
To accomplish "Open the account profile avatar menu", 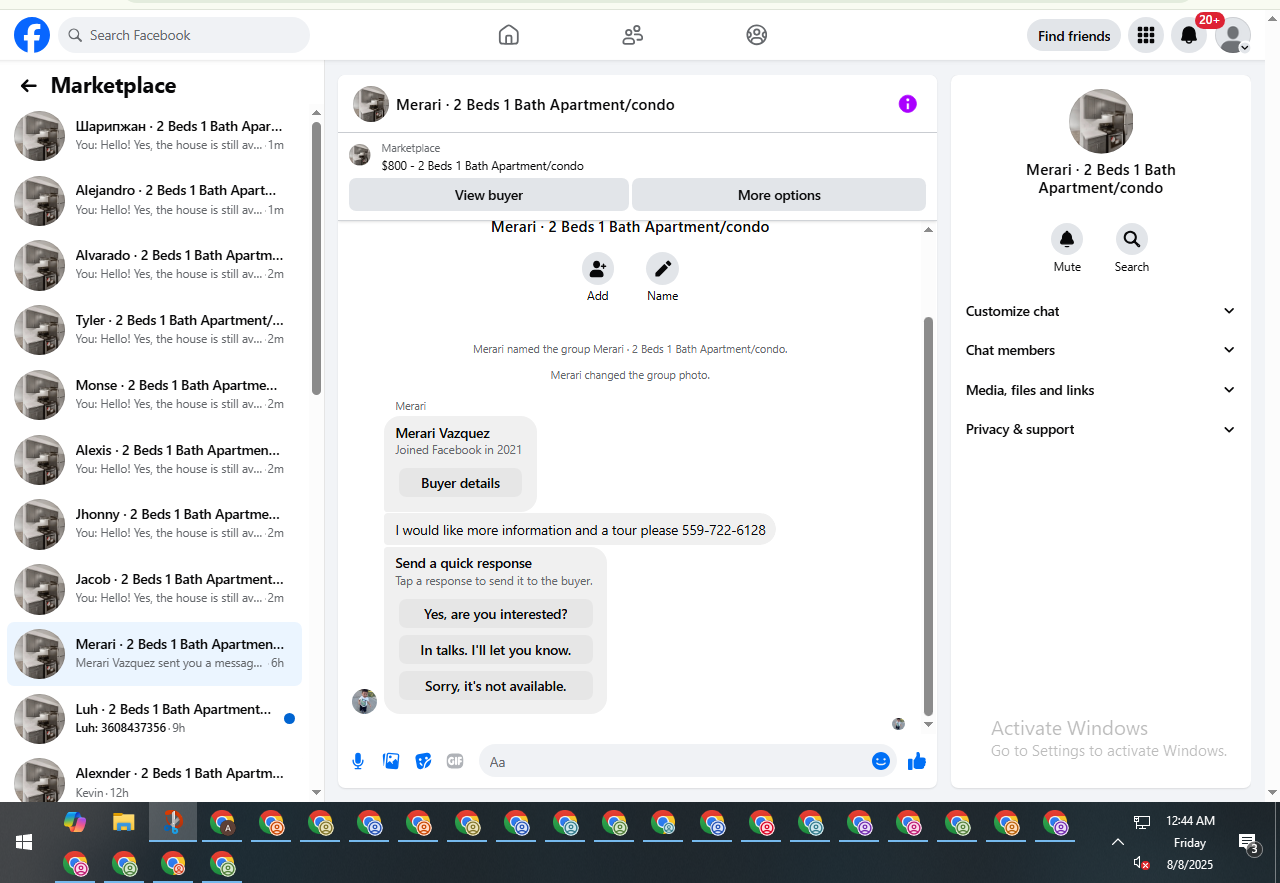I will coord(1233,35).
